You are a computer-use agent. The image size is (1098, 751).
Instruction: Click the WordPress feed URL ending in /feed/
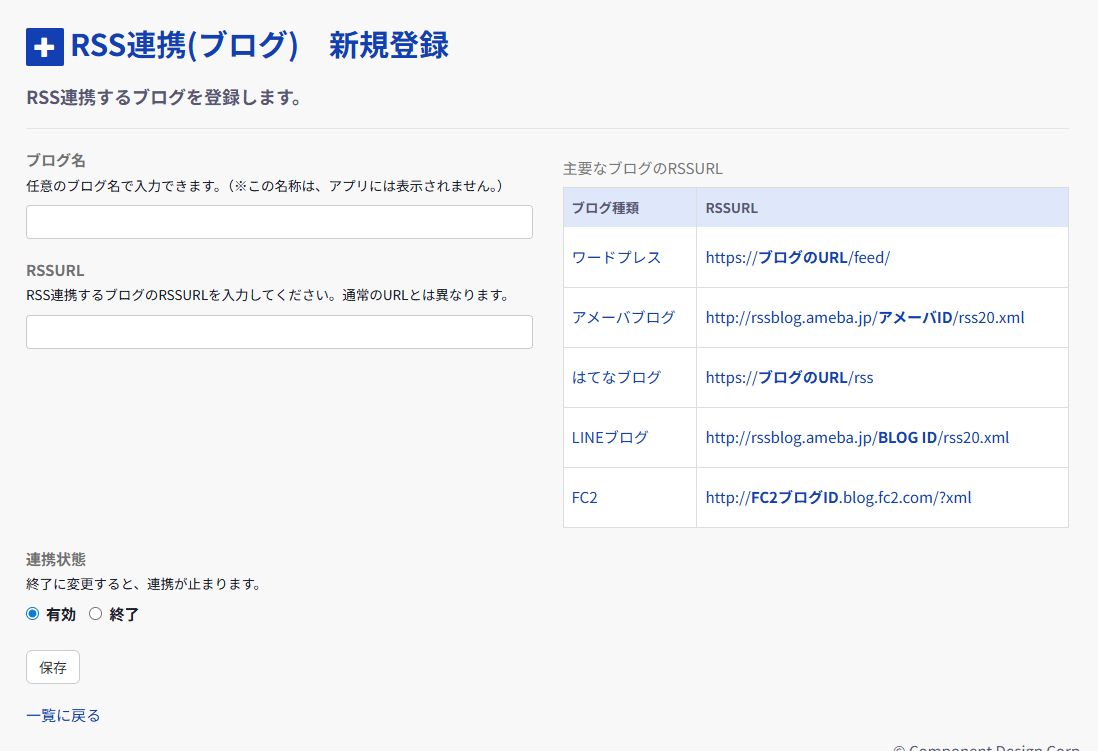(x=797, y=257)
